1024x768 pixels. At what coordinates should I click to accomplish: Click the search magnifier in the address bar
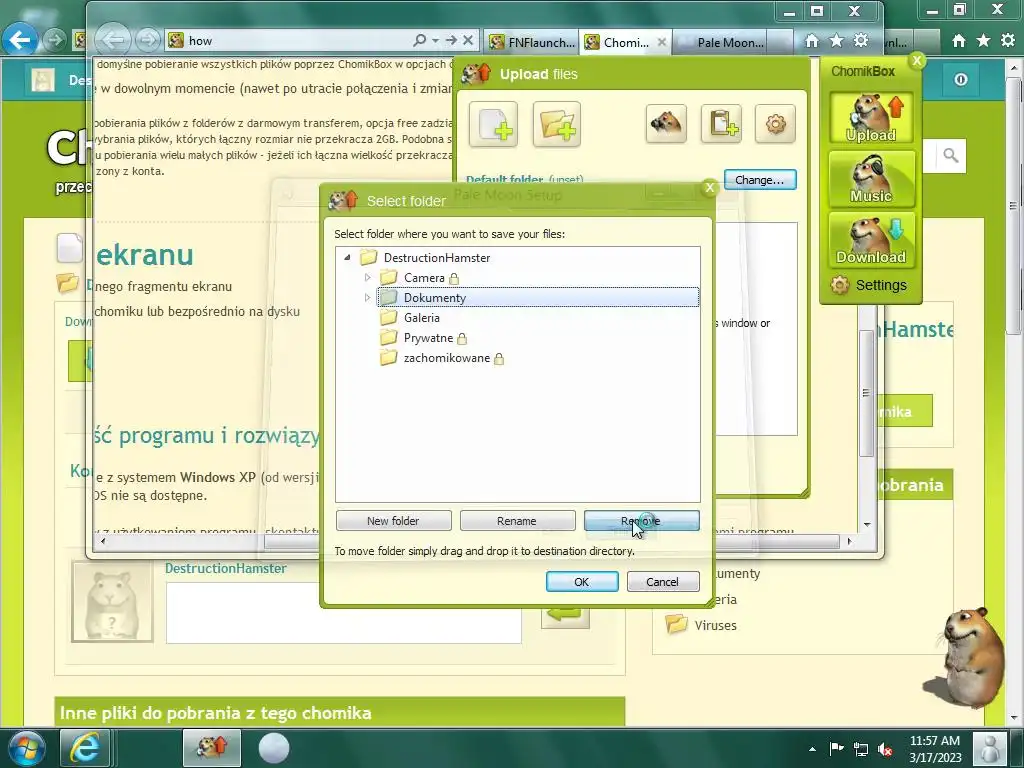pos(420,40)
